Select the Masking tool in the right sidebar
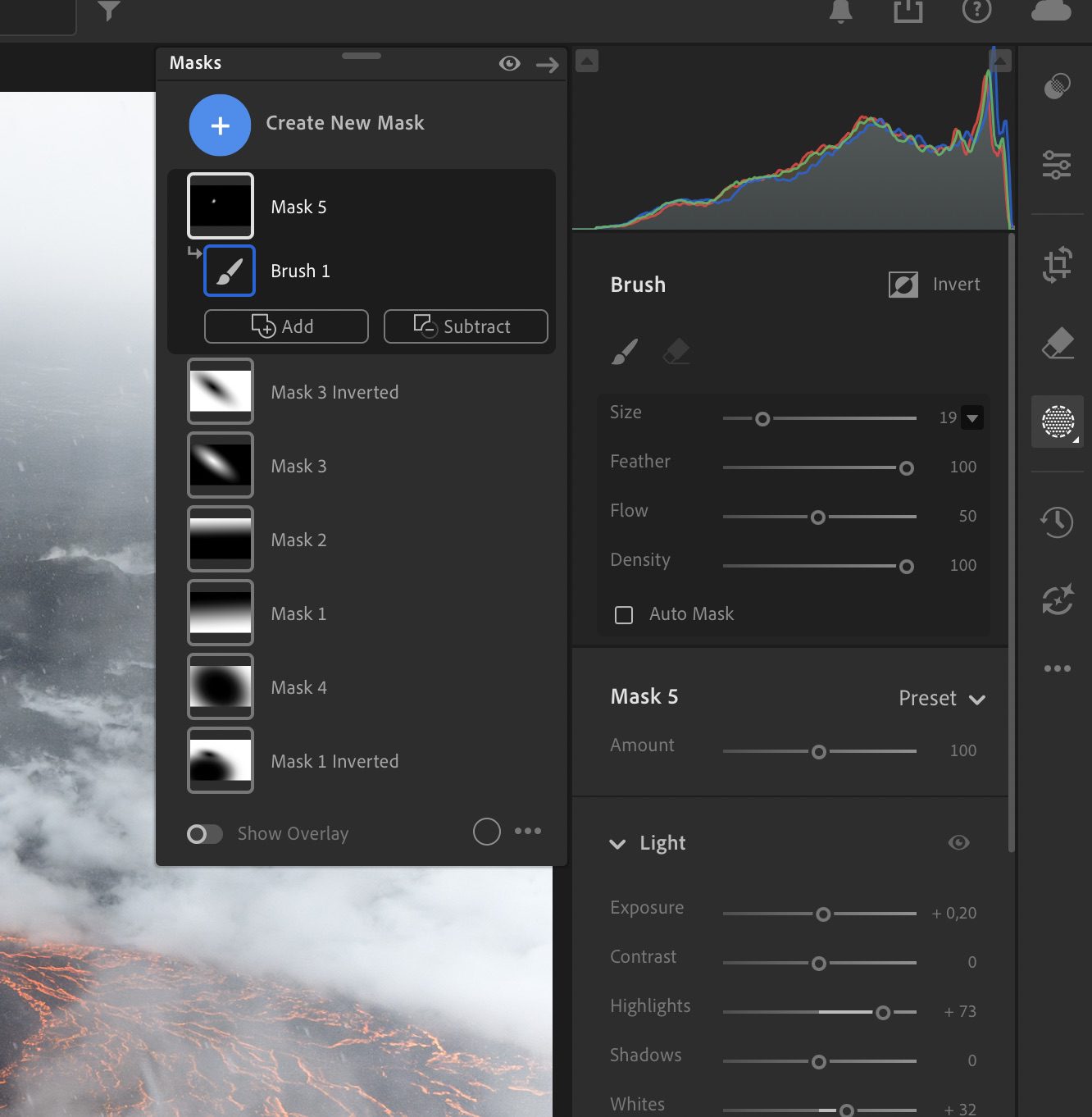Image resolution: width=1092 pixels, height=1117 pixels. [x=1058, y=422]
